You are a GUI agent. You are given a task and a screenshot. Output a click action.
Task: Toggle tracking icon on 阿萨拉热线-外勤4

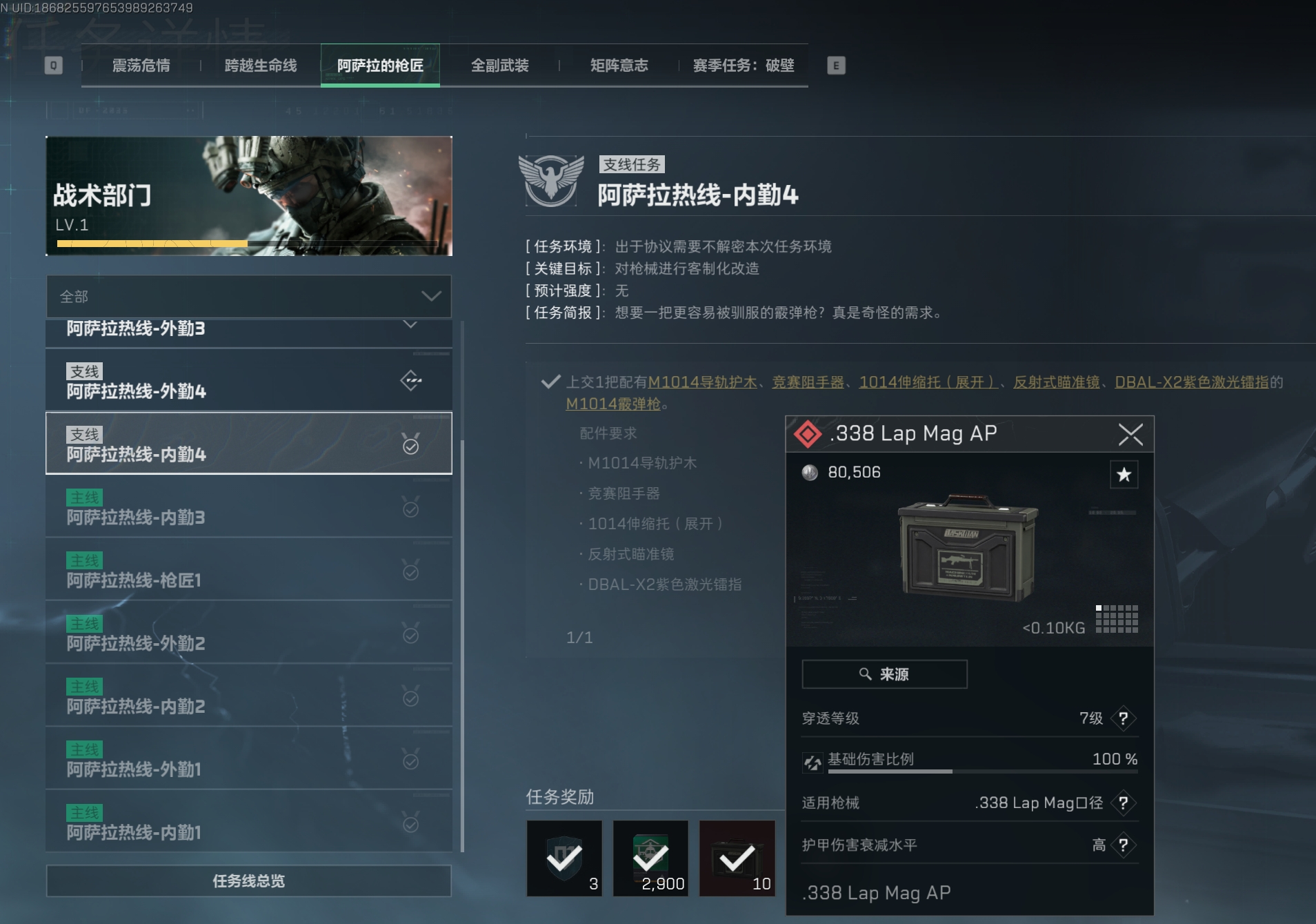pos(411,380)
